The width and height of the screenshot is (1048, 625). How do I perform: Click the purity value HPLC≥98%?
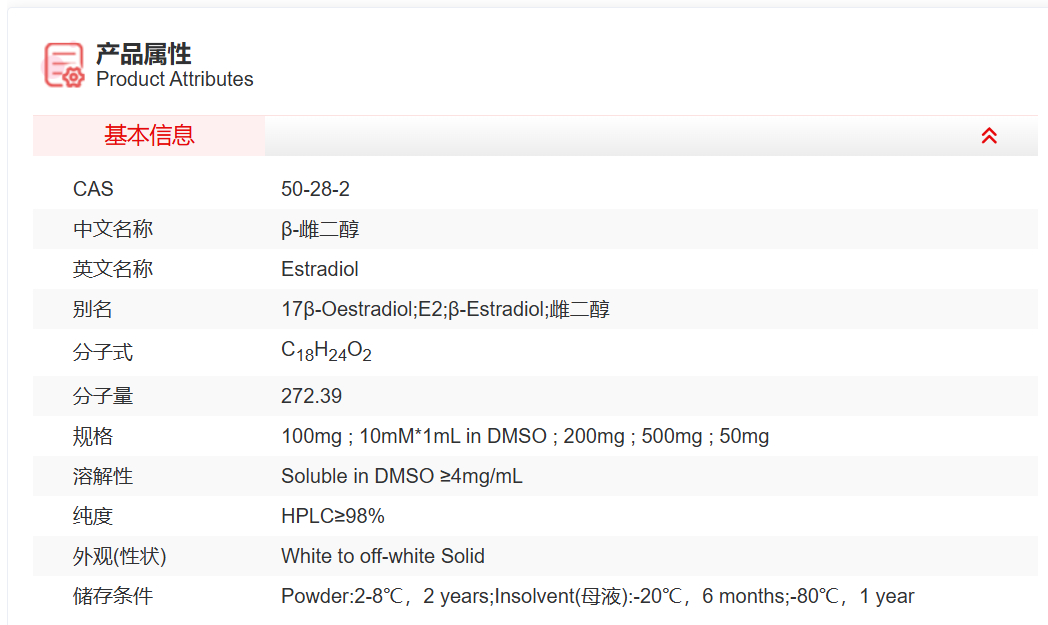tap(332, 516)
